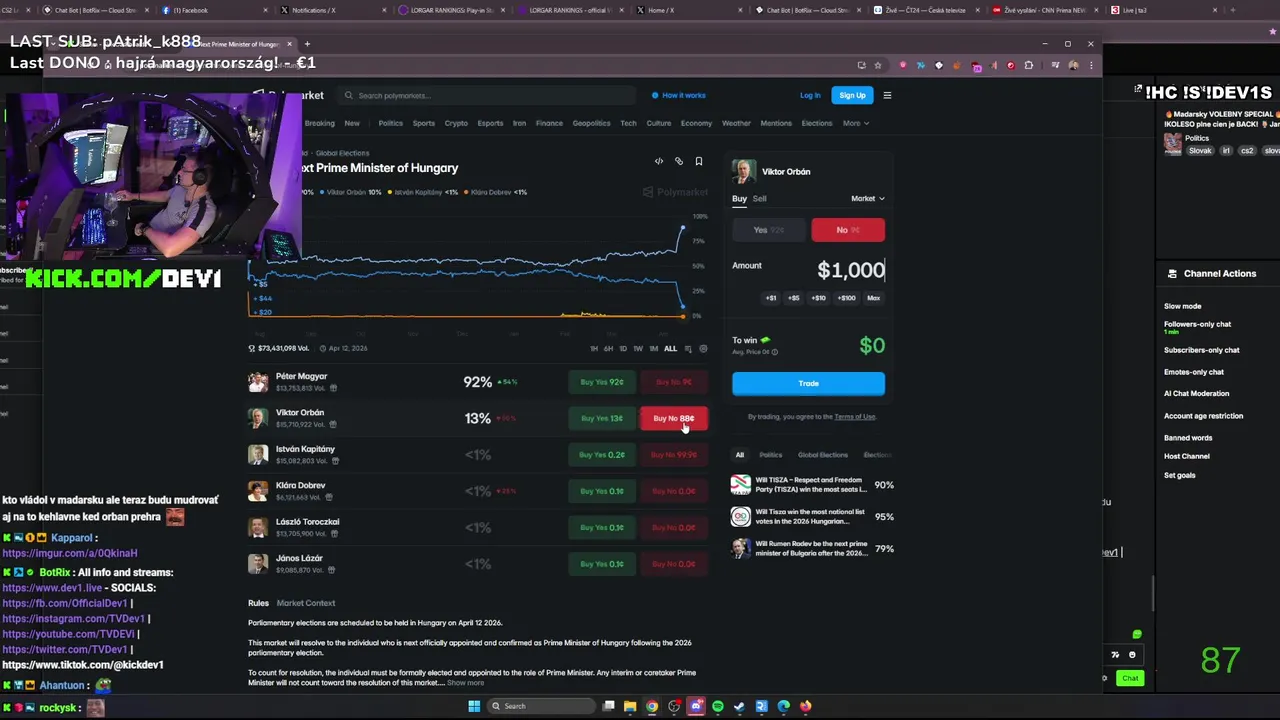Viewport: 1280px width, 720px height.
Task: Open the Windows Start button
Action: (474, 706)
